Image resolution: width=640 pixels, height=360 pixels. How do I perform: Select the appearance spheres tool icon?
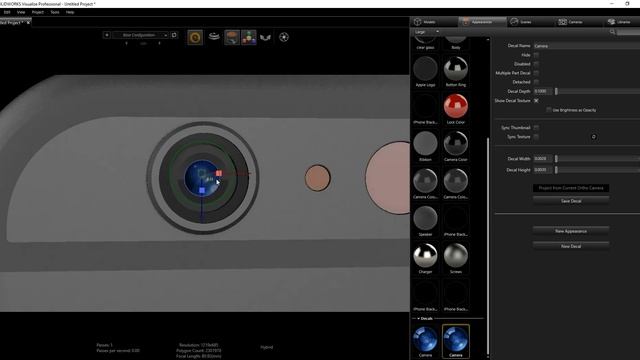coord(249,38)
